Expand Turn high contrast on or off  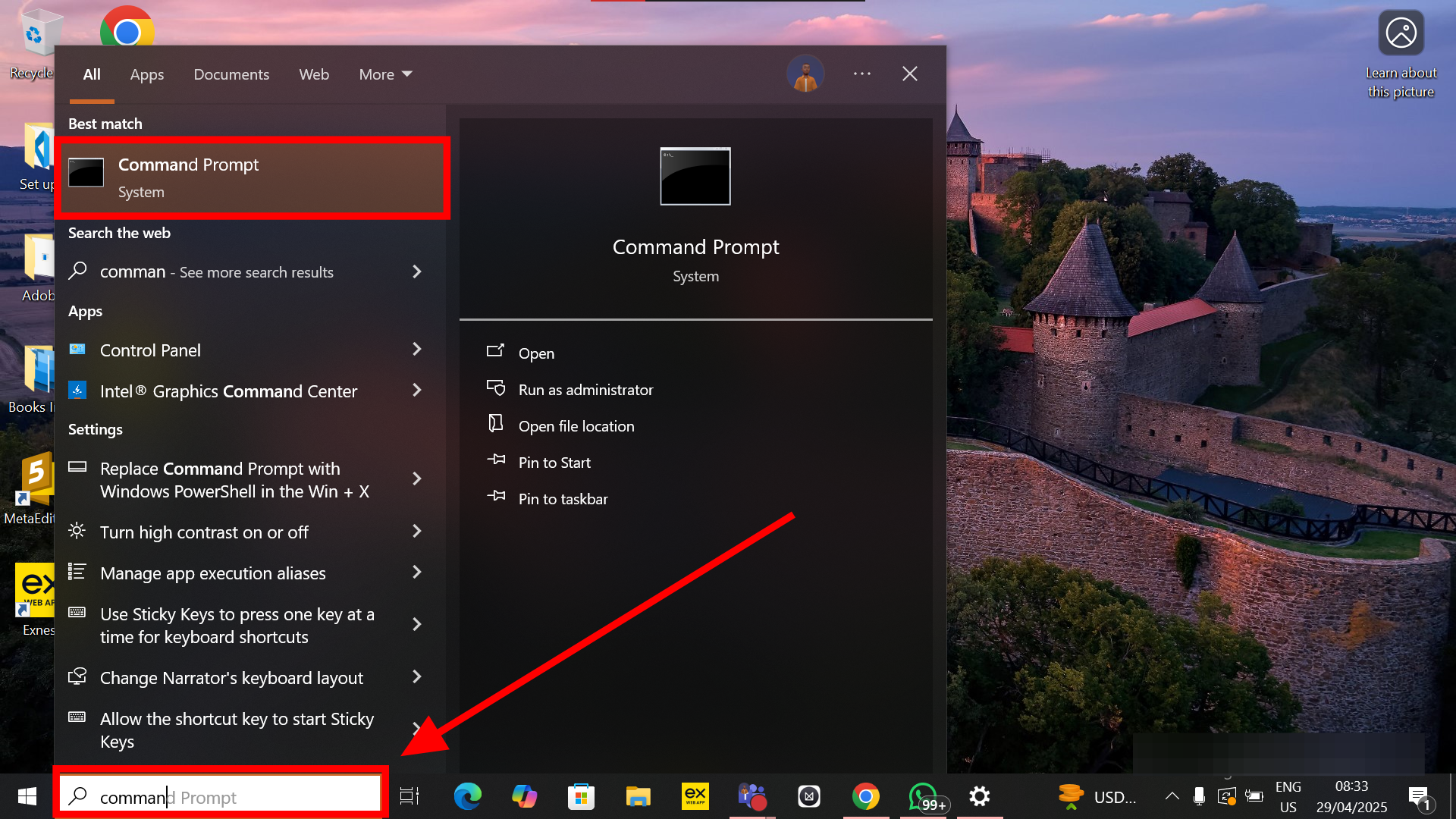(x=416, y=532)
